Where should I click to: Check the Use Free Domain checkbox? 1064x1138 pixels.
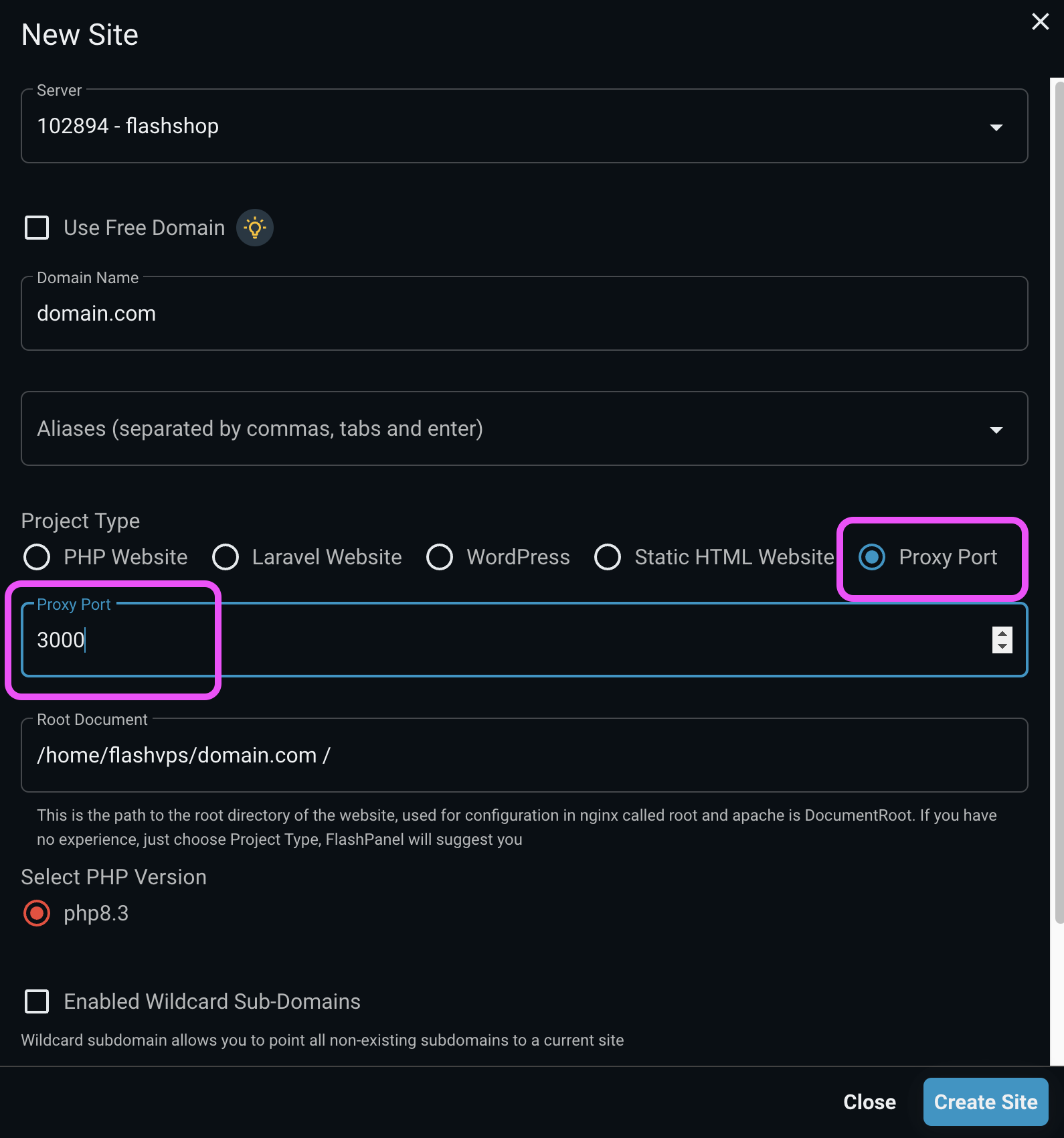pos(37,228)
